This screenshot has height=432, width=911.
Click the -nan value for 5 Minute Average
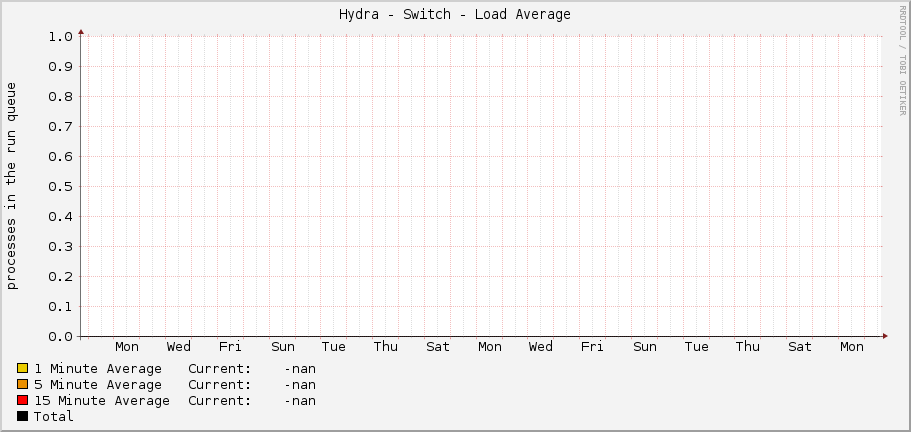tap(300, 385)
